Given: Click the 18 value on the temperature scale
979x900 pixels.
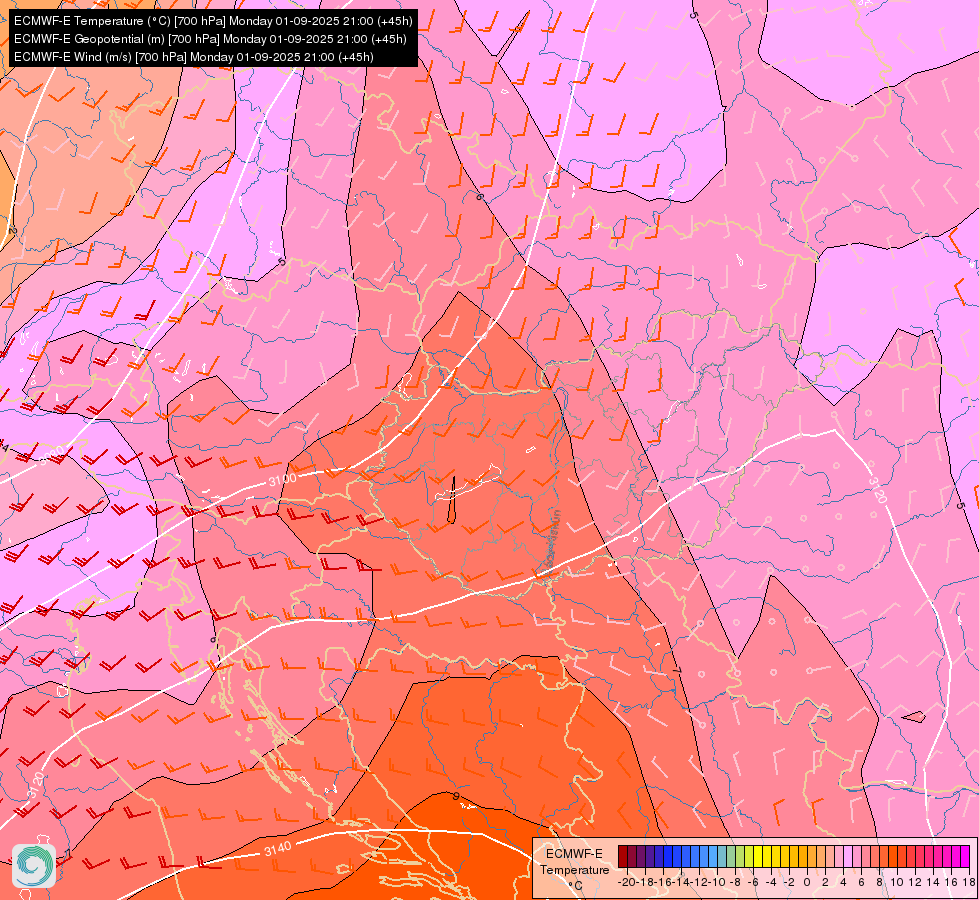Looking at the screenshot, I should tap(968, 883).
